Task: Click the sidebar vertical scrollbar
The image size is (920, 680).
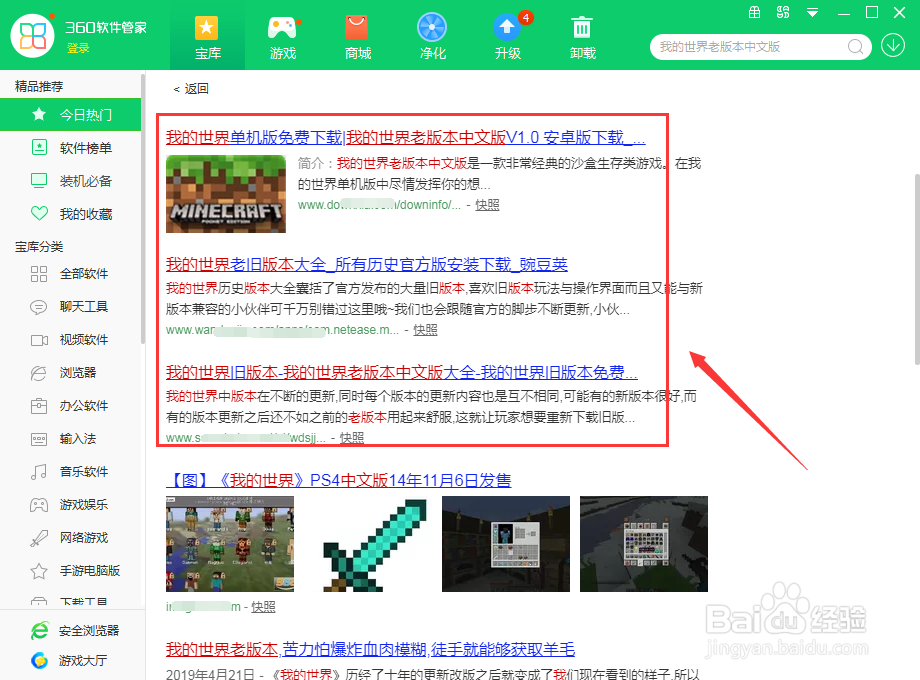Action: [x=143, y=208]
